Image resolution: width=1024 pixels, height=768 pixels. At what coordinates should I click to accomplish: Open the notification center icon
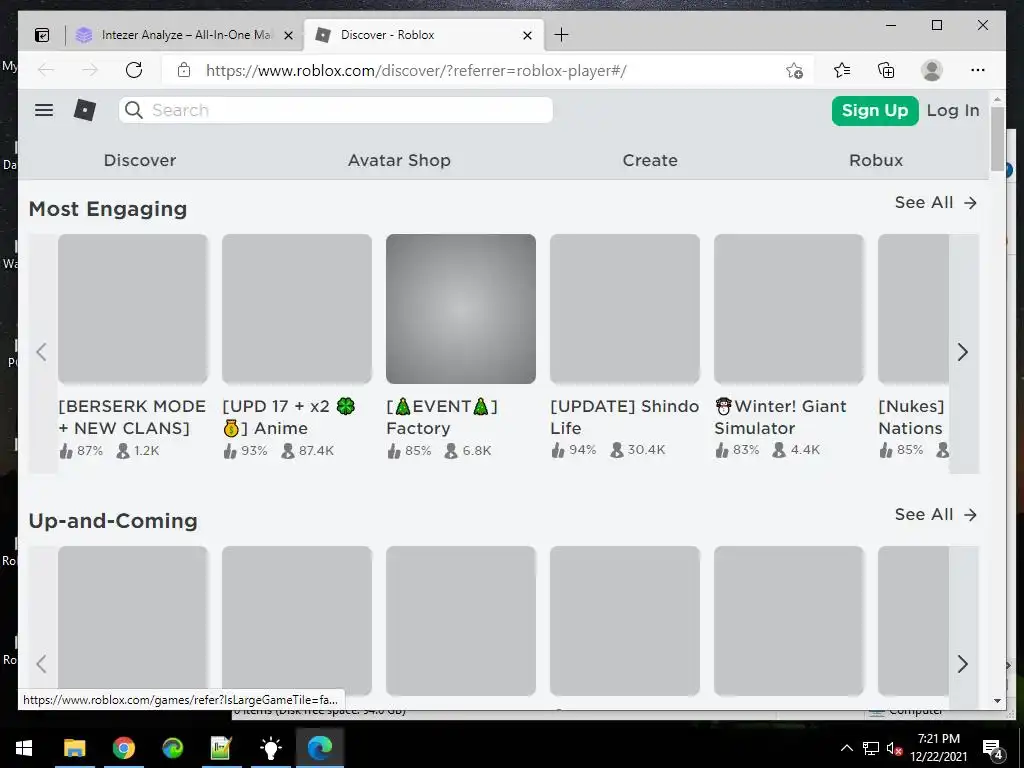(993, 748)
